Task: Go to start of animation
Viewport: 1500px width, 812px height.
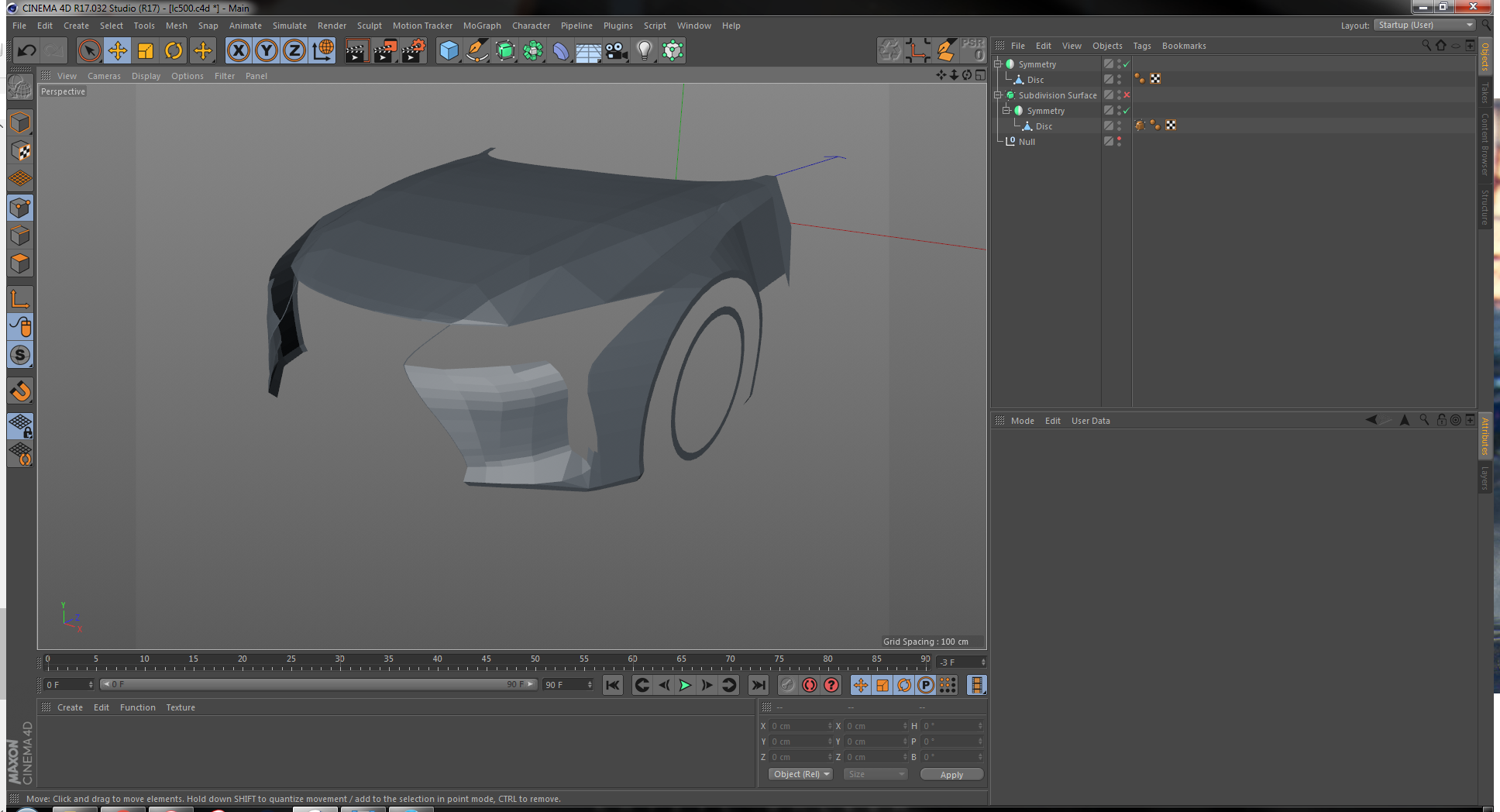Action: pos(612,685)
